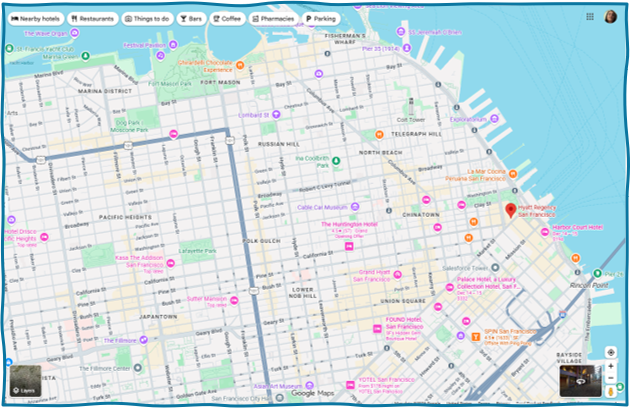Select the Kasa The Addison marker
Image resolution: width=631 pixels, height=408 pixels.
[x=171, y=264]
